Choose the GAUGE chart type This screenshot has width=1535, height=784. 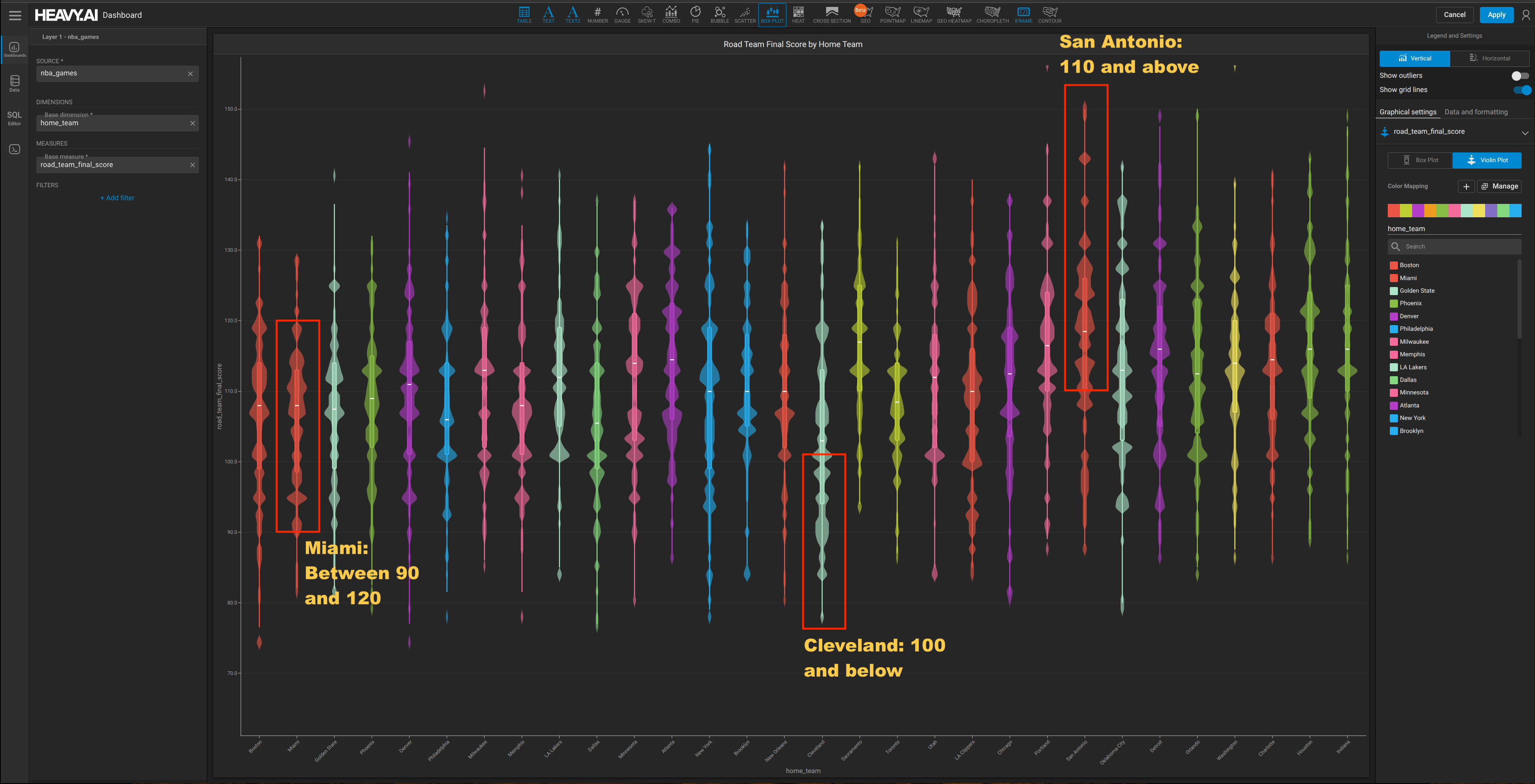(622, 14)
